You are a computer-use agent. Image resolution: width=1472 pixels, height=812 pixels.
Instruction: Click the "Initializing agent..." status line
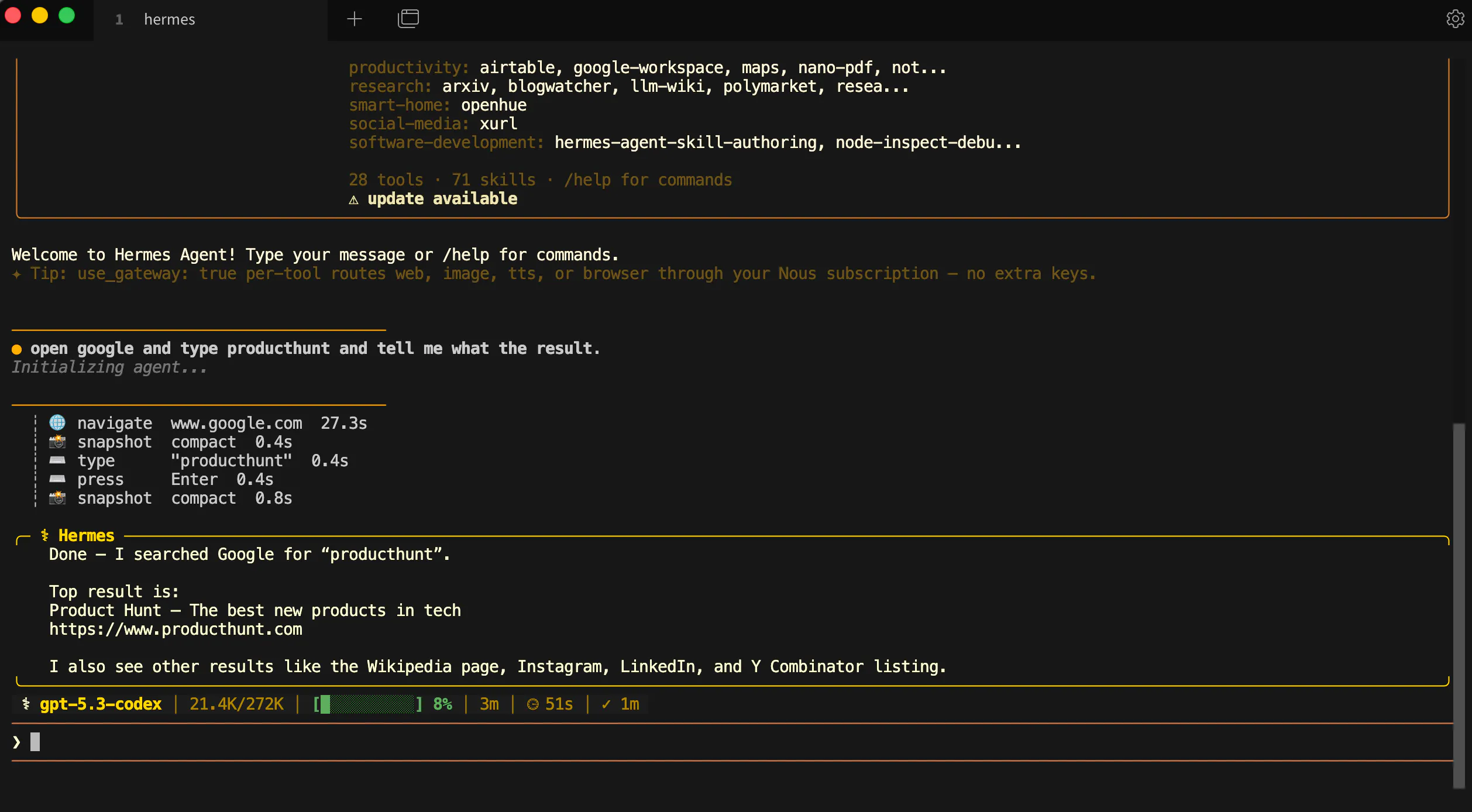[x=109, y=367]
